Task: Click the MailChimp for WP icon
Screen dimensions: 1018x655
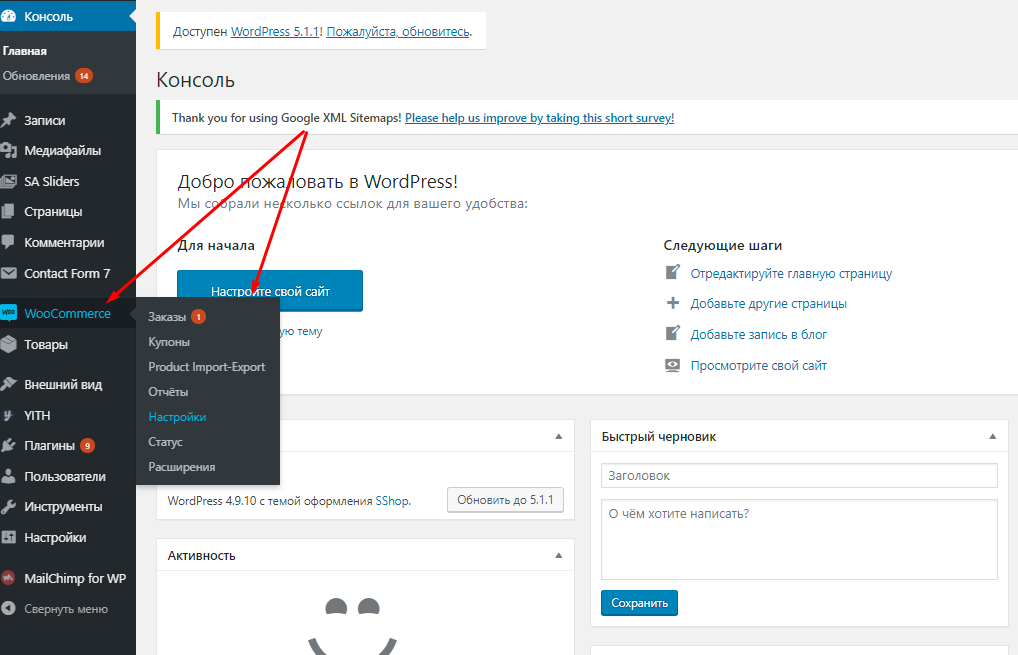Action: click(8, 578)
